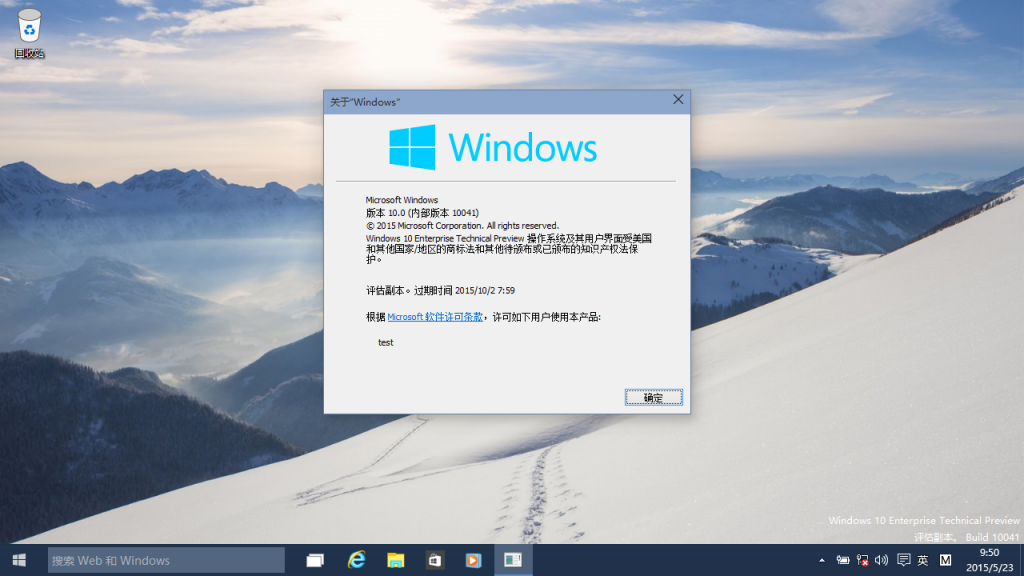The width and height of the screenshot is (1024, 576).
Task: Open the Microsoft 软件许可条款 link
Action: [x=435, y=316]
